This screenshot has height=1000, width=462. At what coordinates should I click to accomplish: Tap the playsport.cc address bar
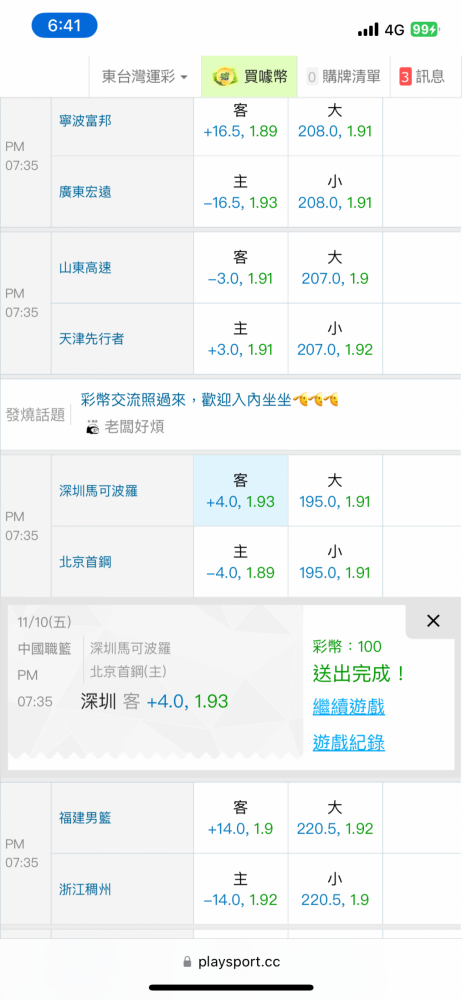(x=231, y=961)
